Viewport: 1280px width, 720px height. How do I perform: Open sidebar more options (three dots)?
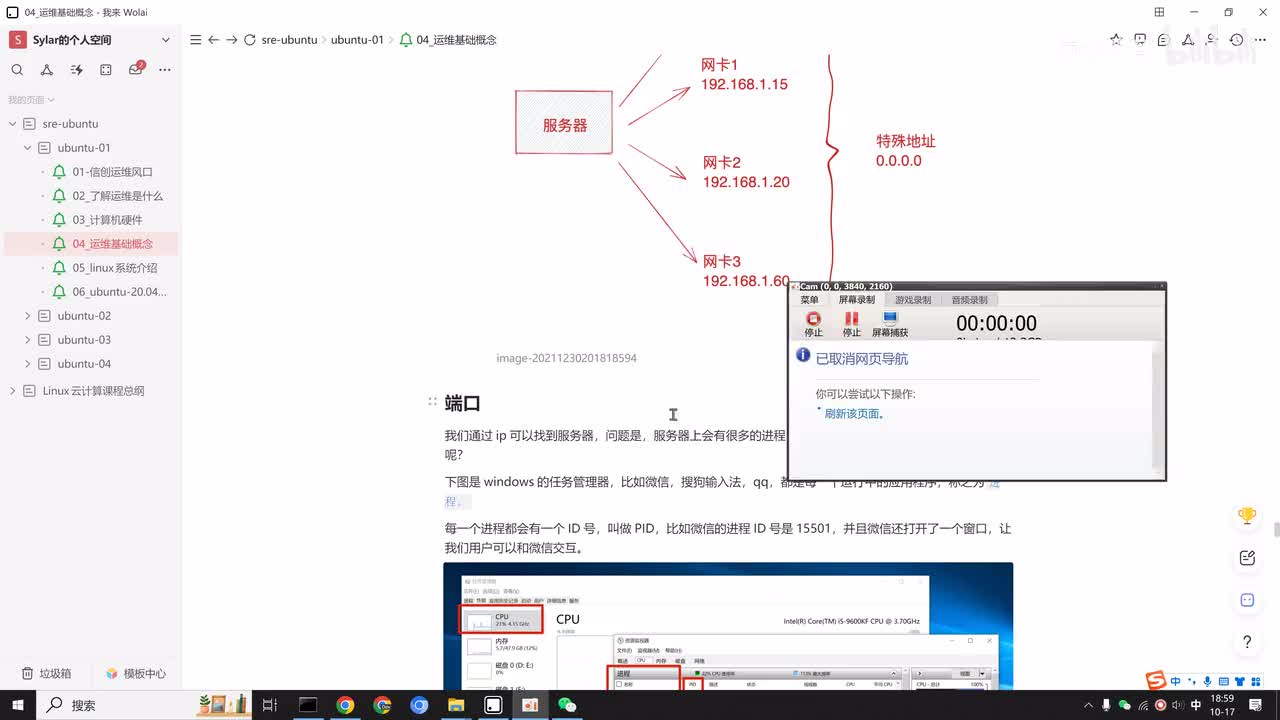[x=165, y=70]
